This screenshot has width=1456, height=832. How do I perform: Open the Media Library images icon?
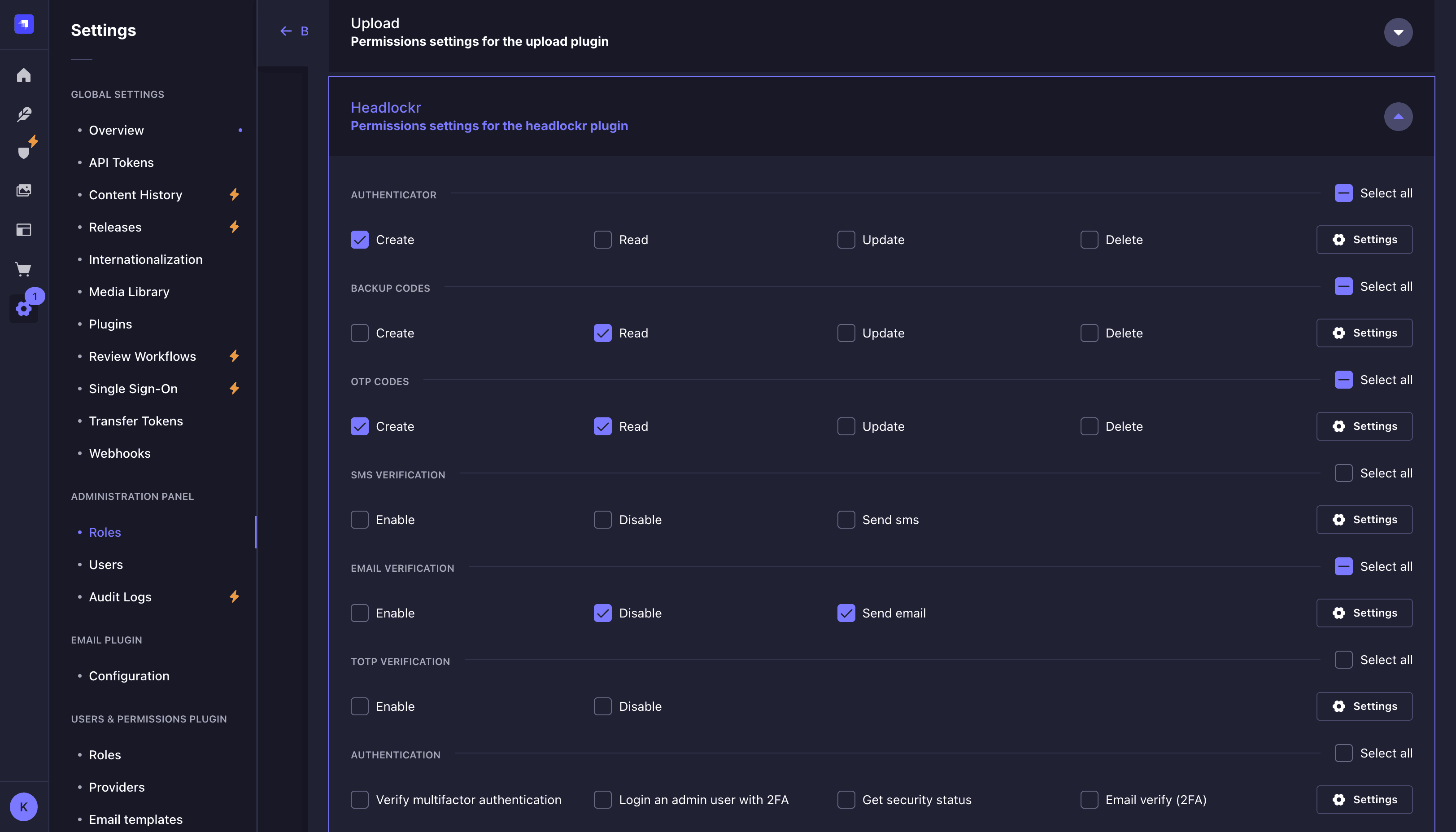coord(24,190)
